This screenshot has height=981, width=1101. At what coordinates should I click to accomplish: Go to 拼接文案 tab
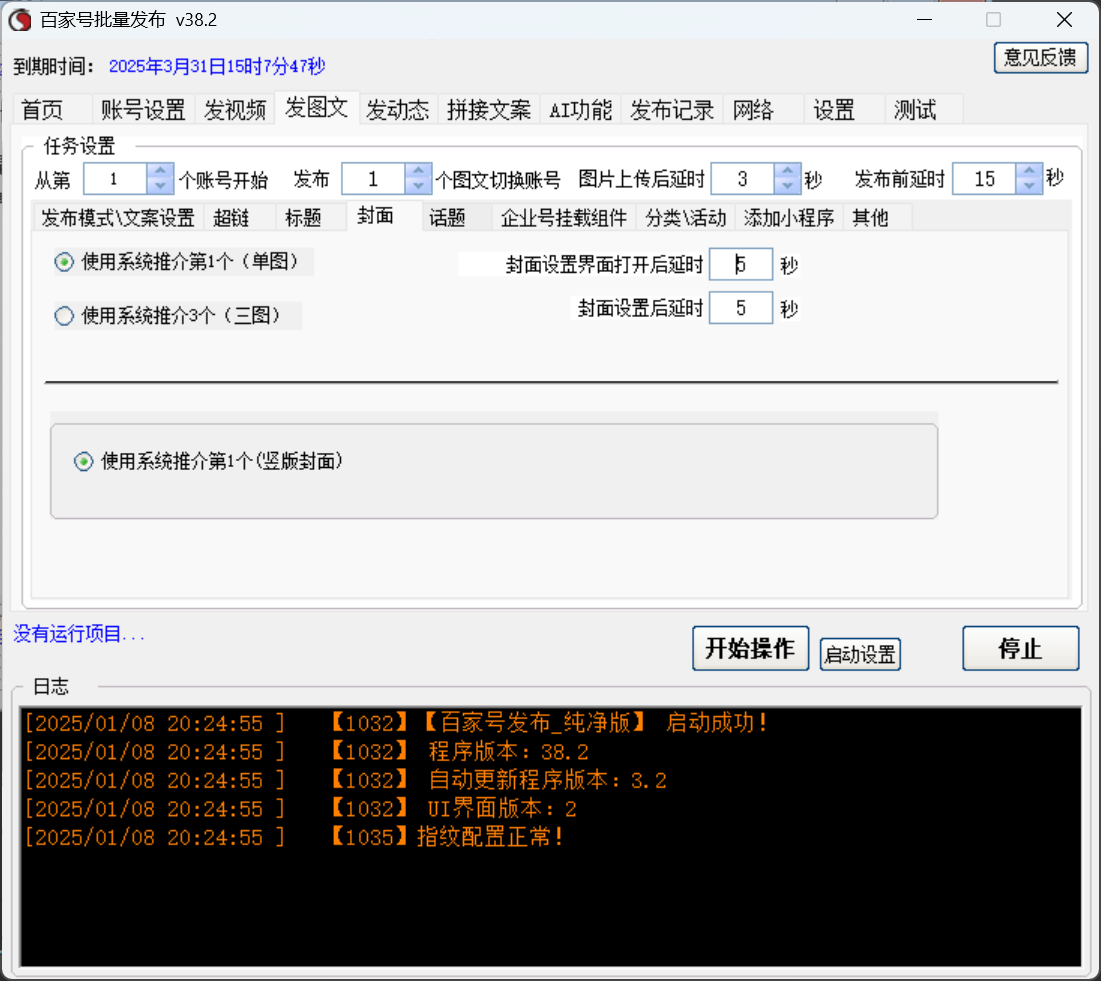pos(489,110)
